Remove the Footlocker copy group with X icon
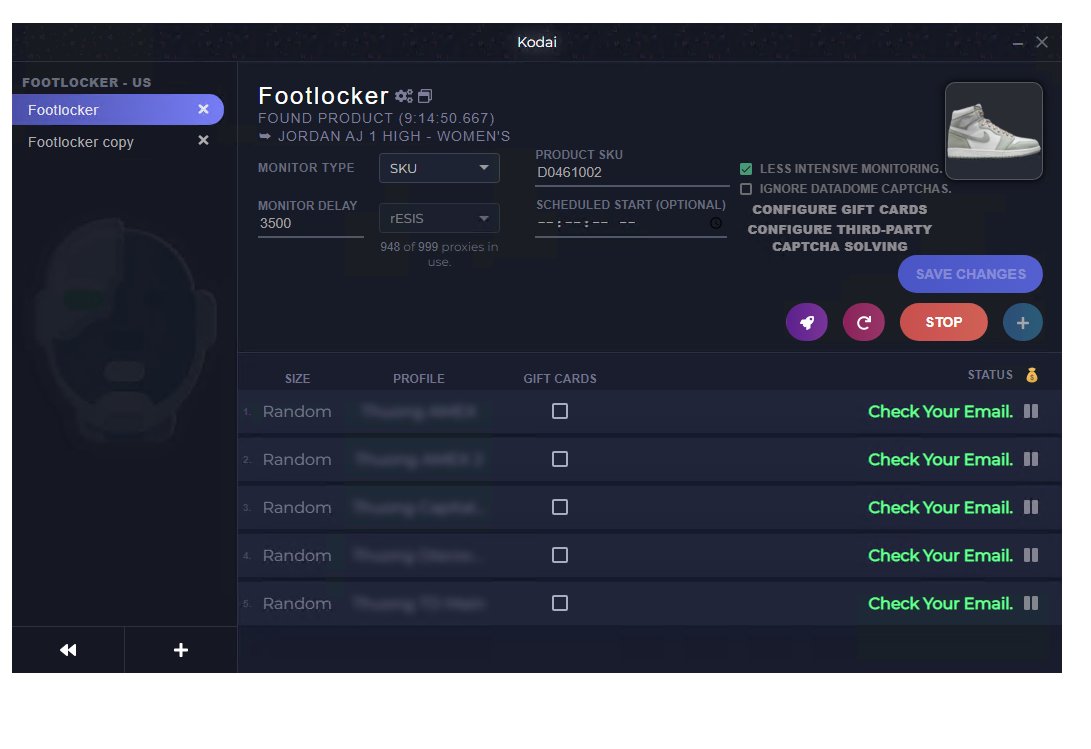 [x=203, y=141]
